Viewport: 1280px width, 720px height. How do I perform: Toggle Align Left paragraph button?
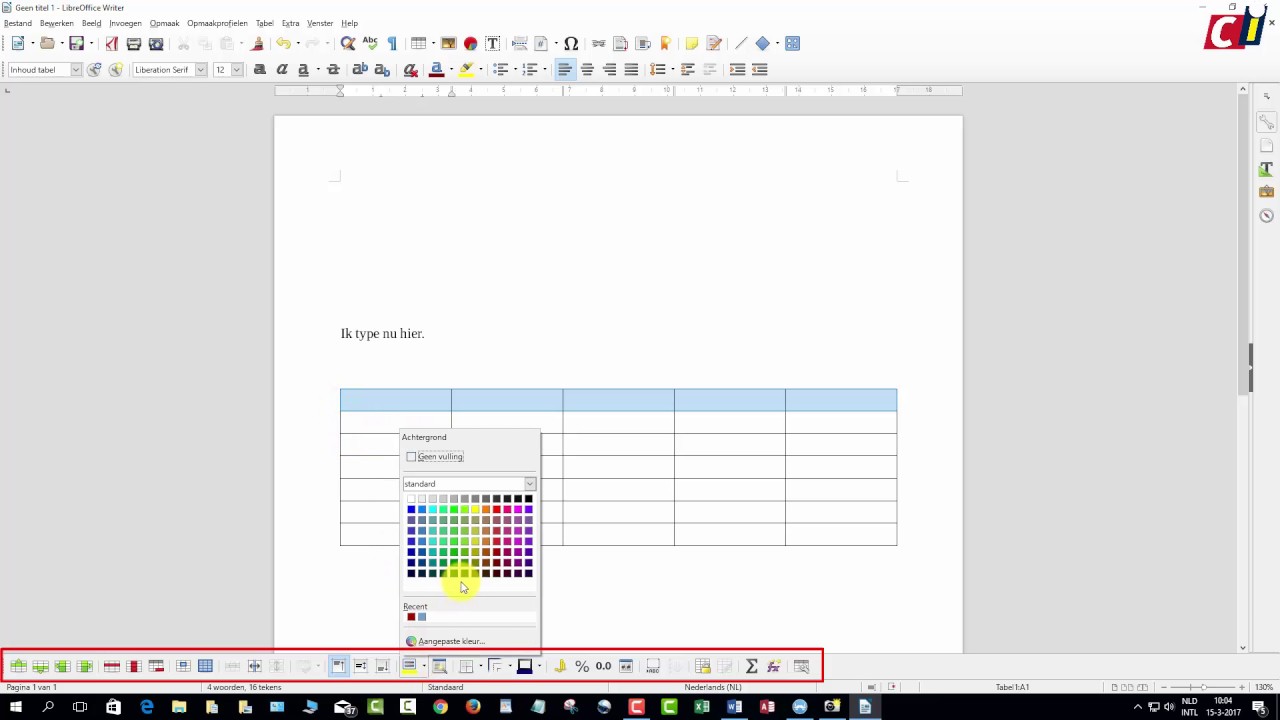[565, 69]
